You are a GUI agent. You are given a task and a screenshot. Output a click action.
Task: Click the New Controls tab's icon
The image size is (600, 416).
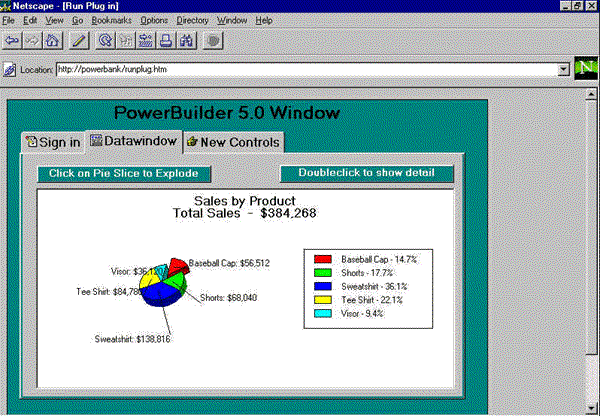pyautogui.click(x=192, y=142)
